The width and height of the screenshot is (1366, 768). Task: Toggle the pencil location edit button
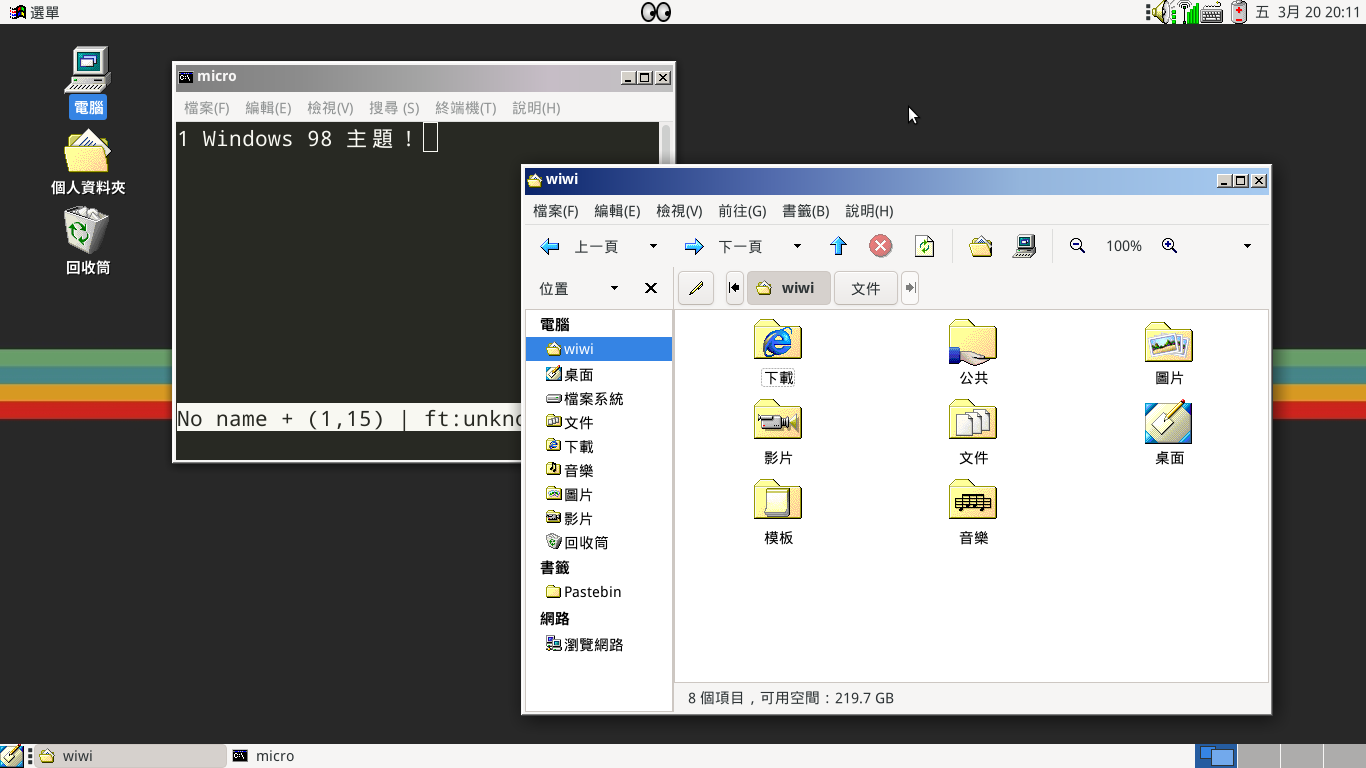pos(696,288)
